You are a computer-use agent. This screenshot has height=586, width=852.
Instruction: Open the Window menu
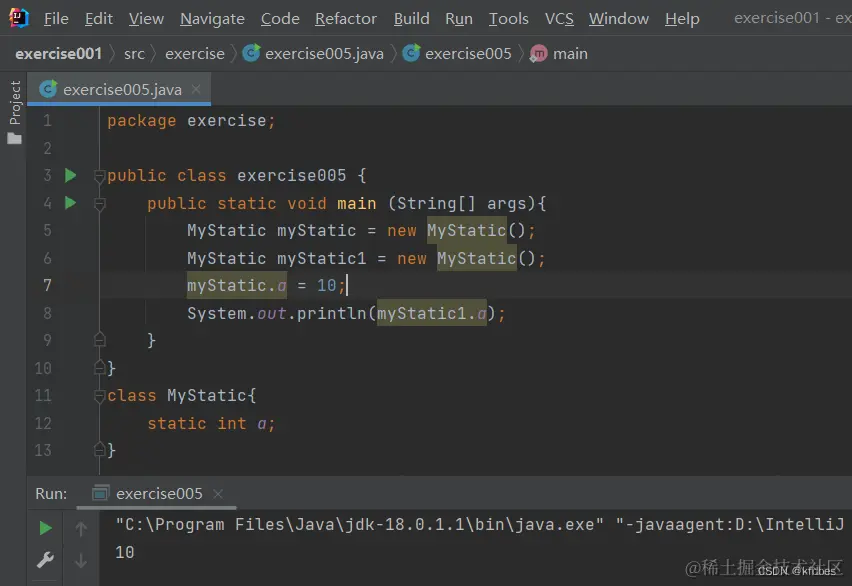tap(618, 18)
